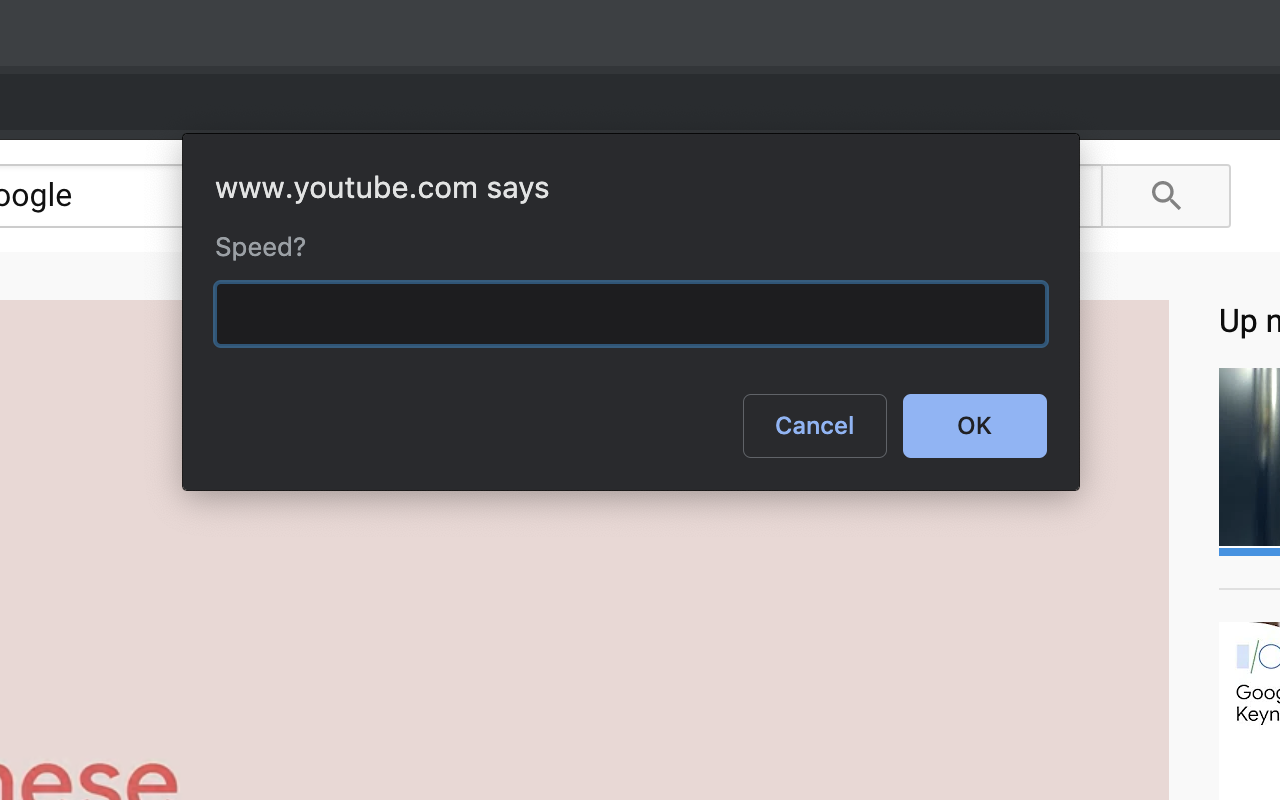Click the dark browser toolbar strip

point(640,35)
